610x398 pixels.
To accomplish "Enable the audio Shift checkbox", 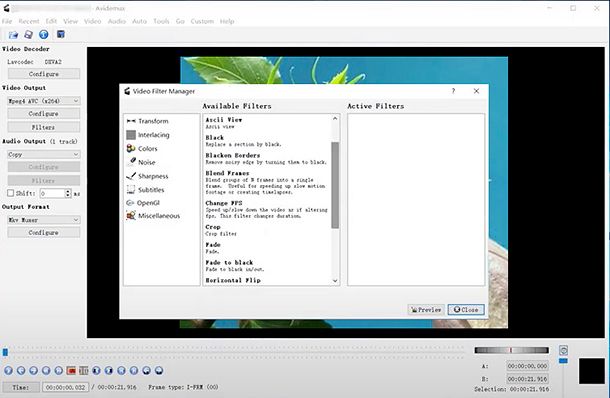I will [11, 193].
